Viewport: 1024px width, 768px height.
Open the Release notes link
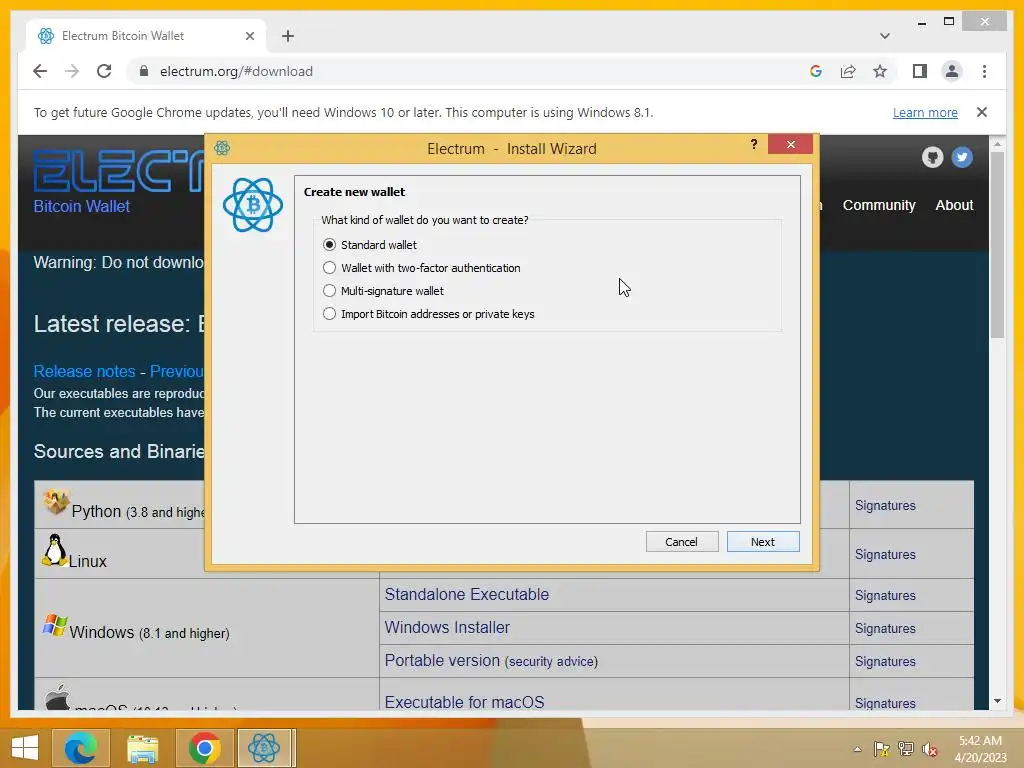coord(84,371)
